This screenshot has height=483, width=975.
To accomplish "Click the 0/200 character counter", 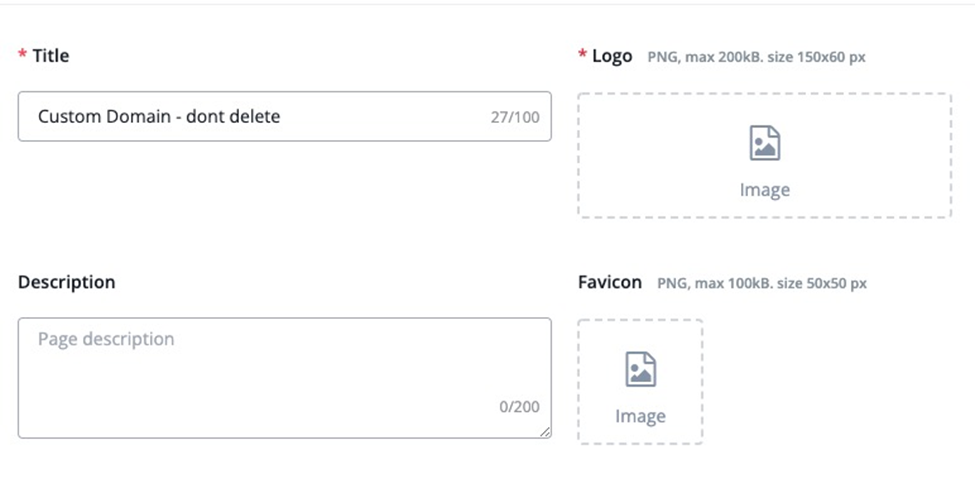I will point(519,407).
